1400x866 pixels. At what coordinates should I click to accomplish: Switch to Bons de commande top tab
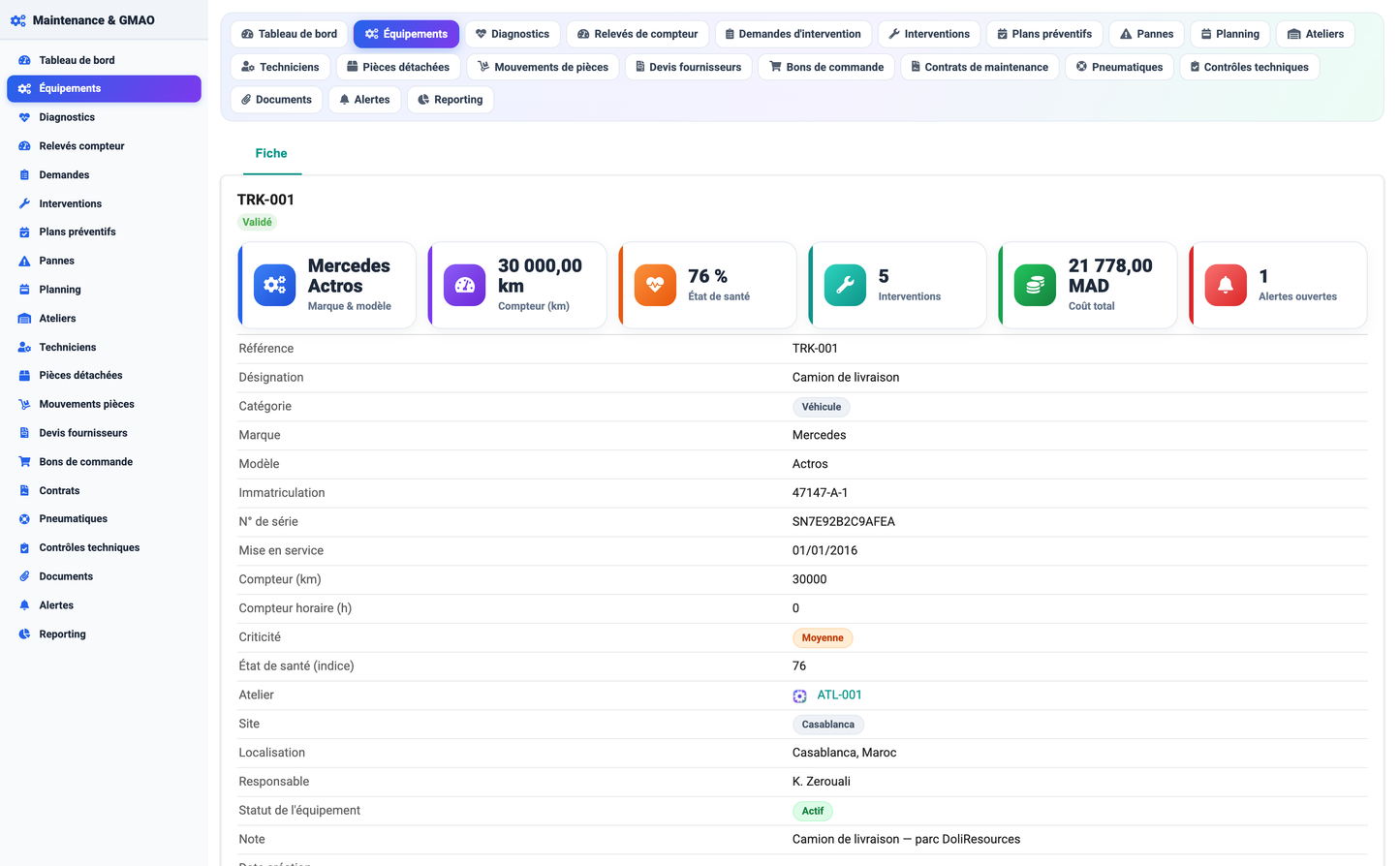826,67
